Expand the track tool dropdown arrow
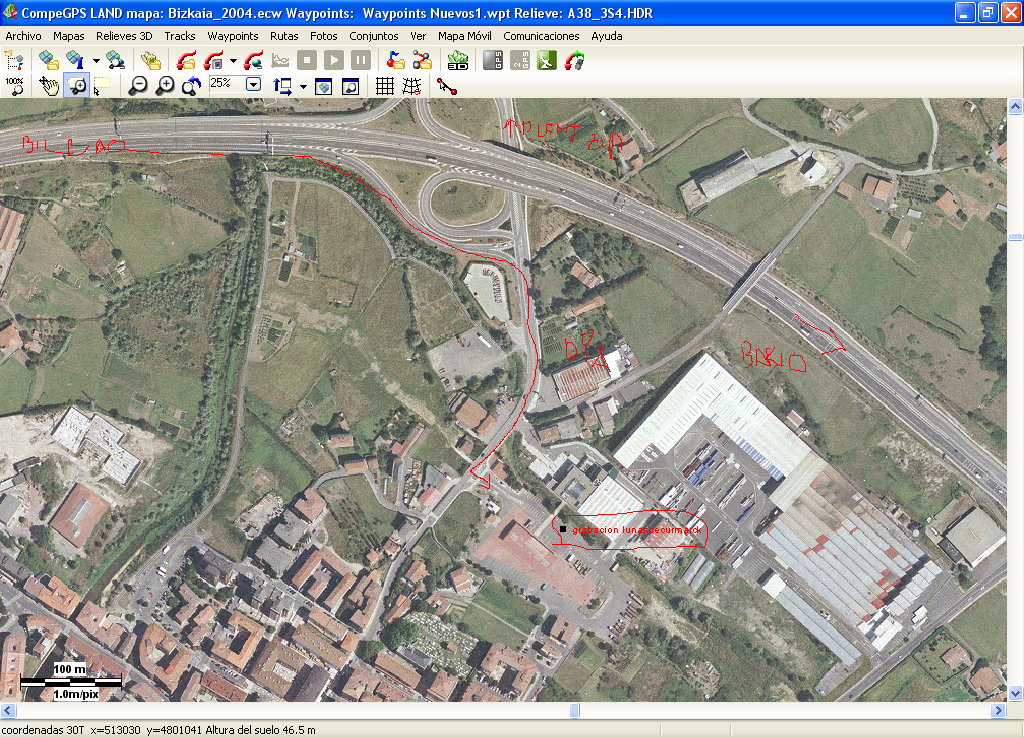Screen dimensions: 1024x738 click(233, 61)
